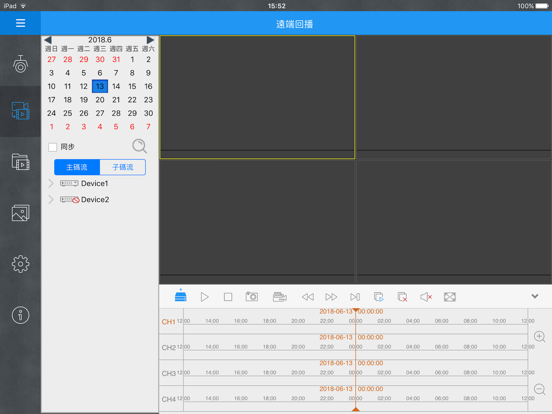
Task: Select the 主碼流 main stream tab
Action: coord(77,167)
